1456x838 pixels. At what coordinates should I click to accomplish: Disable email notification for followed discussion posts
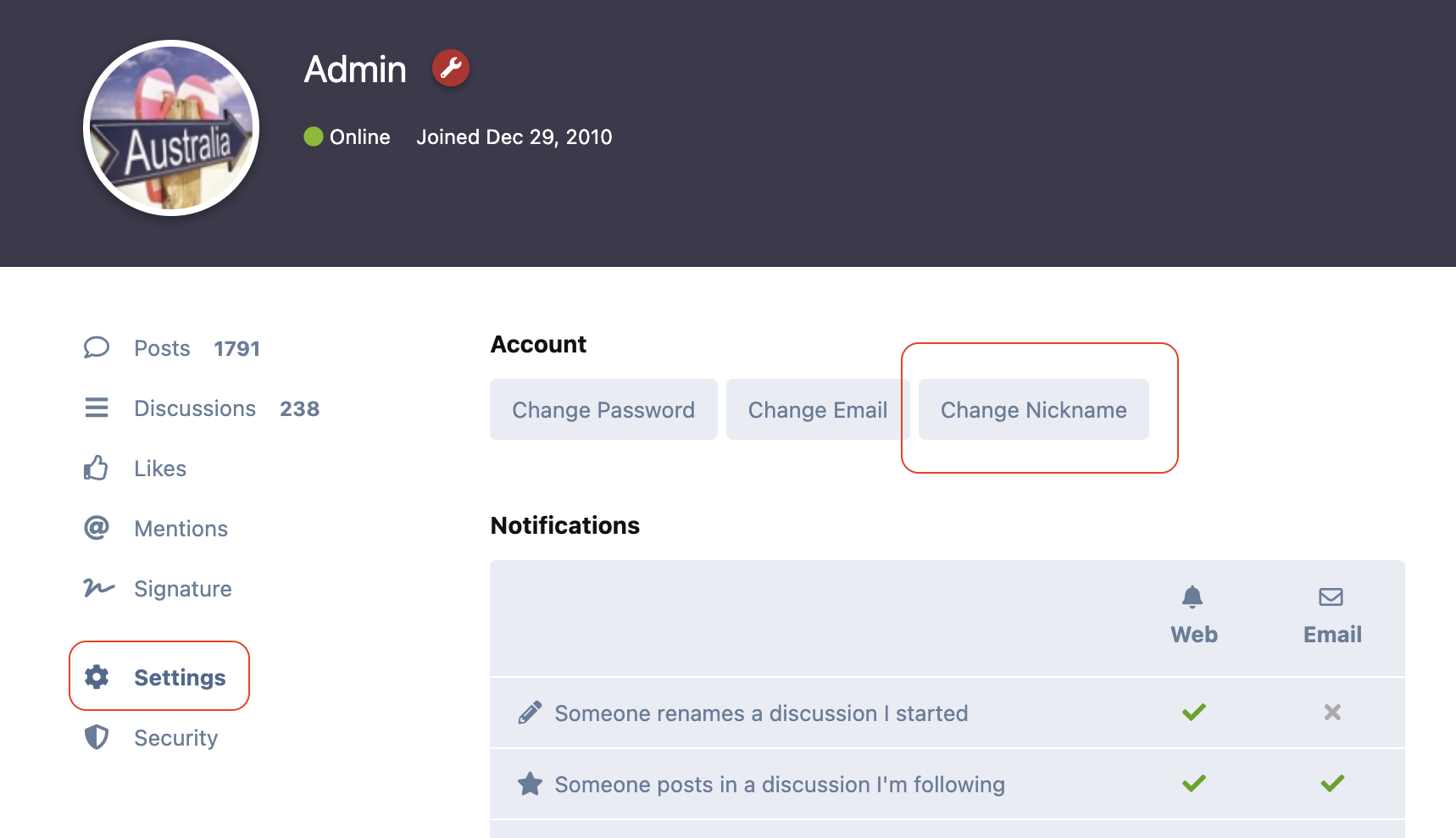point(1331,784)
